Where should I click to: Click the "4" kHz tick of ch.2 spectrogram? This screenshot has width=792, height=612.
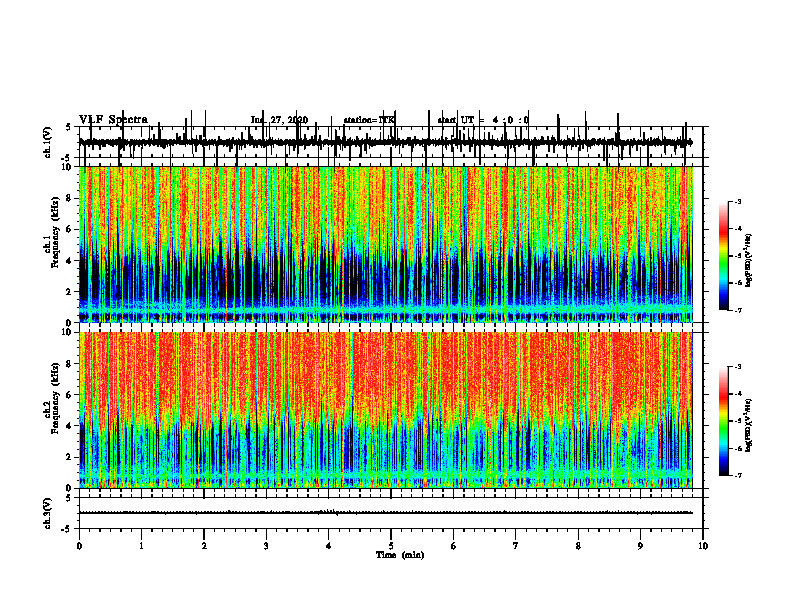tap(70, 426)
